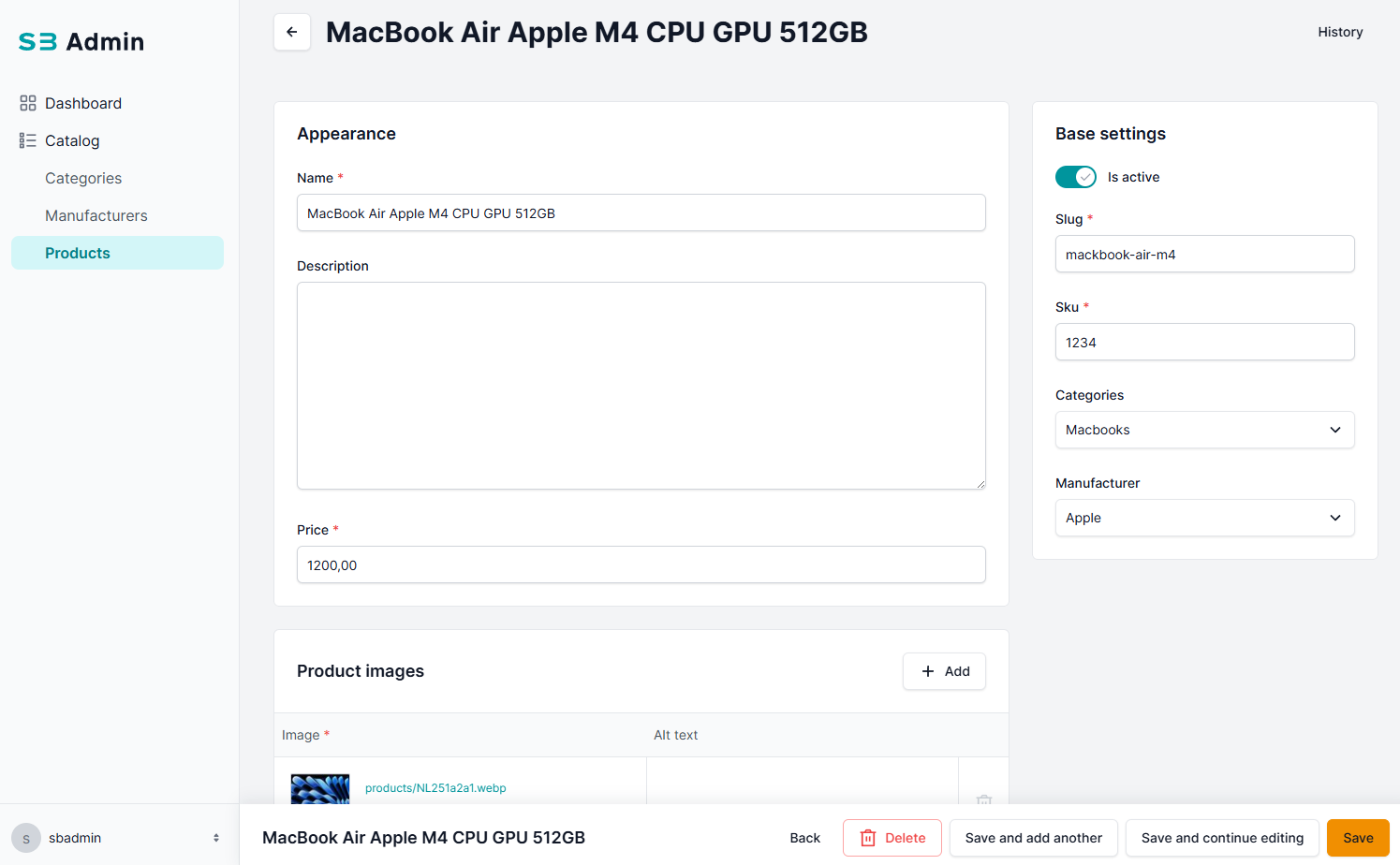Click the sbadmin username text
The width and height of the screenshot is (1400, 865).
click(x=75, y=838)
